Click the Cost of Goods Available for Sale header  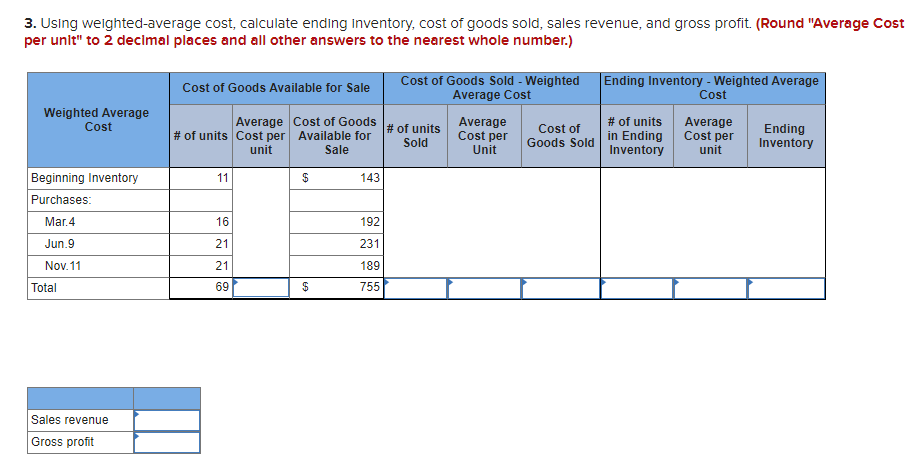click(x=276, y=88)
